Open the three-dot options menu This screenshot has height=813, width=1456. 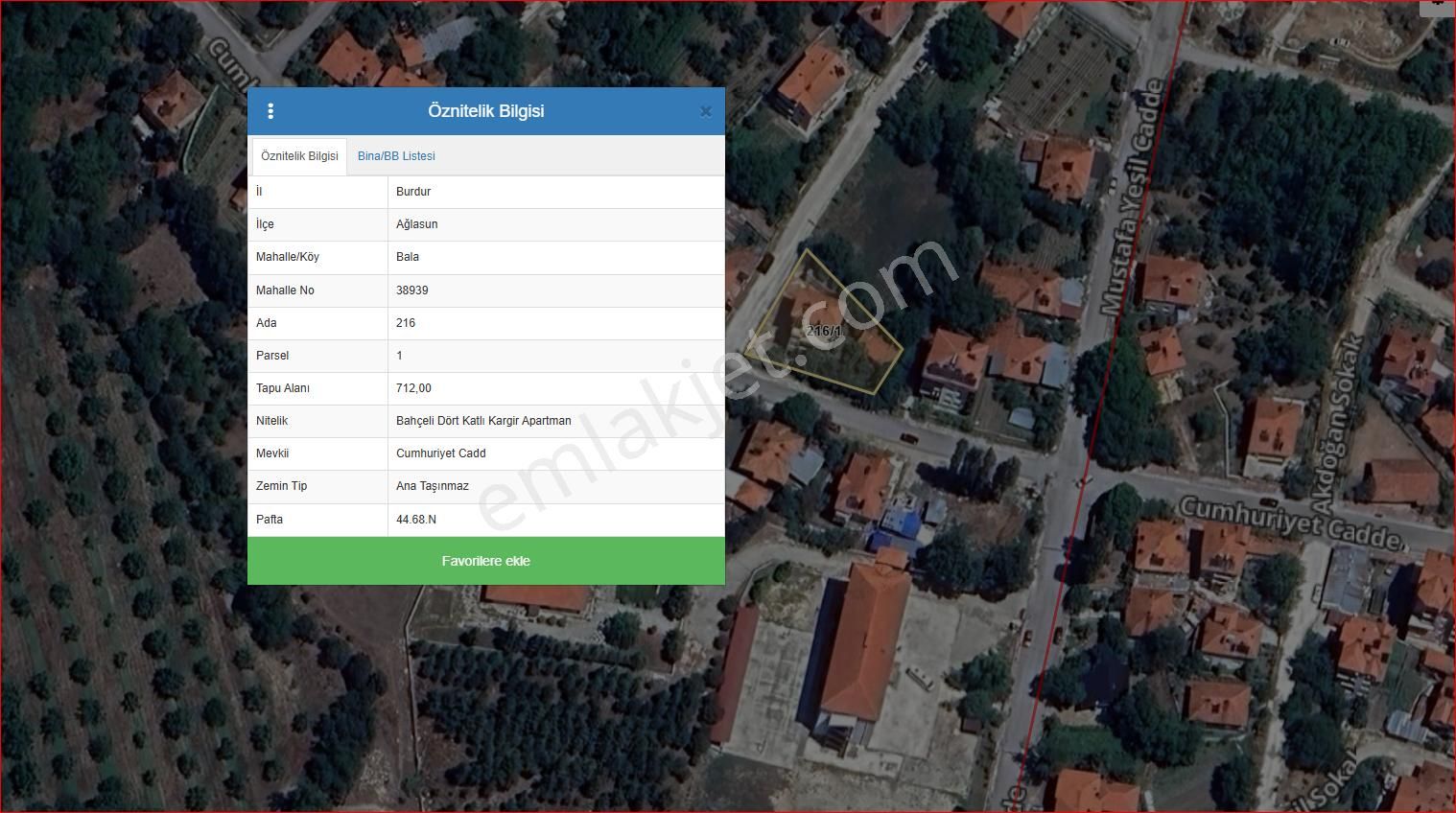(270, 111)
